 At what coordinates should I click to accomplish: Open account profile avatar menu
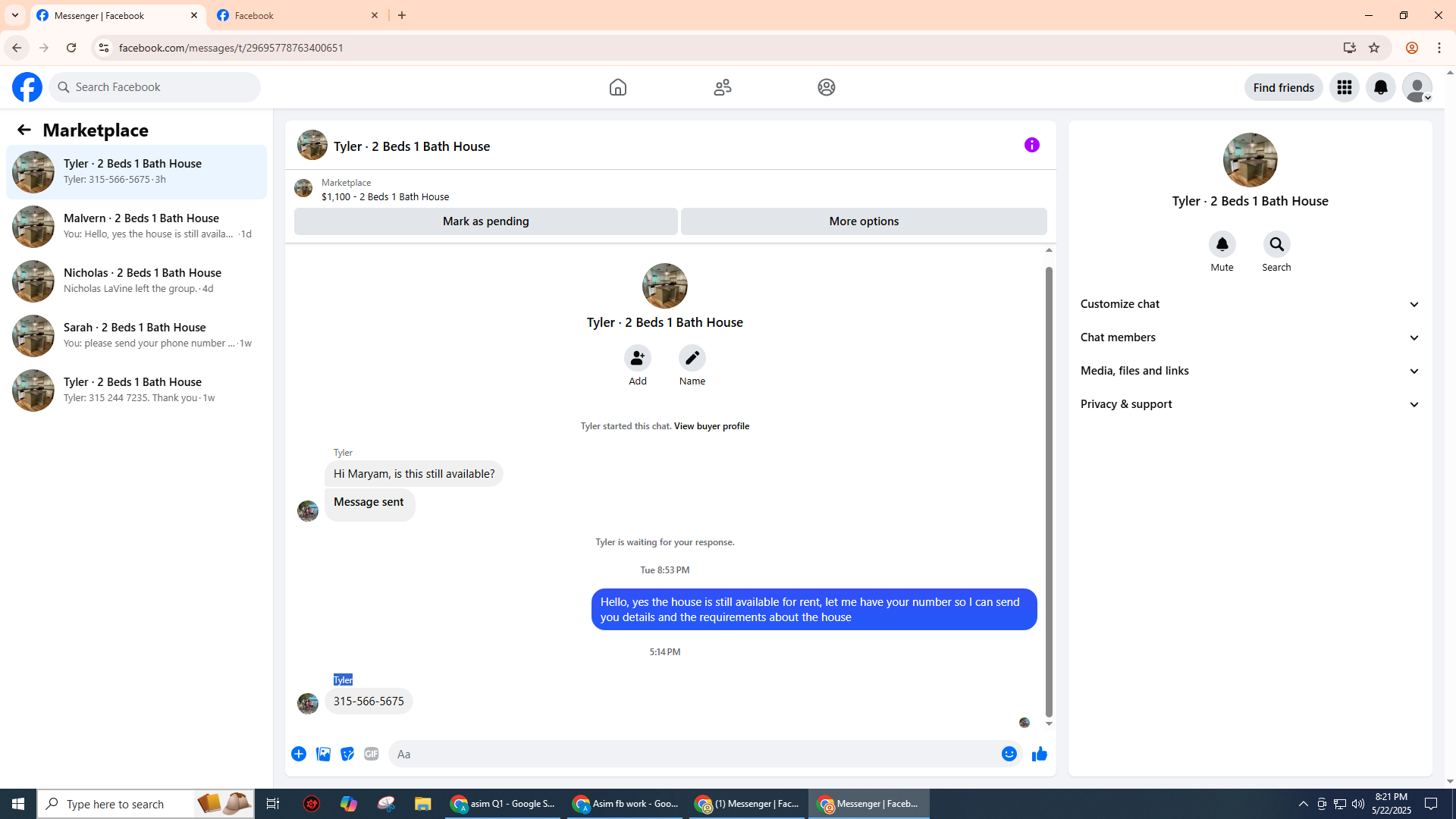coord(1417,87)
